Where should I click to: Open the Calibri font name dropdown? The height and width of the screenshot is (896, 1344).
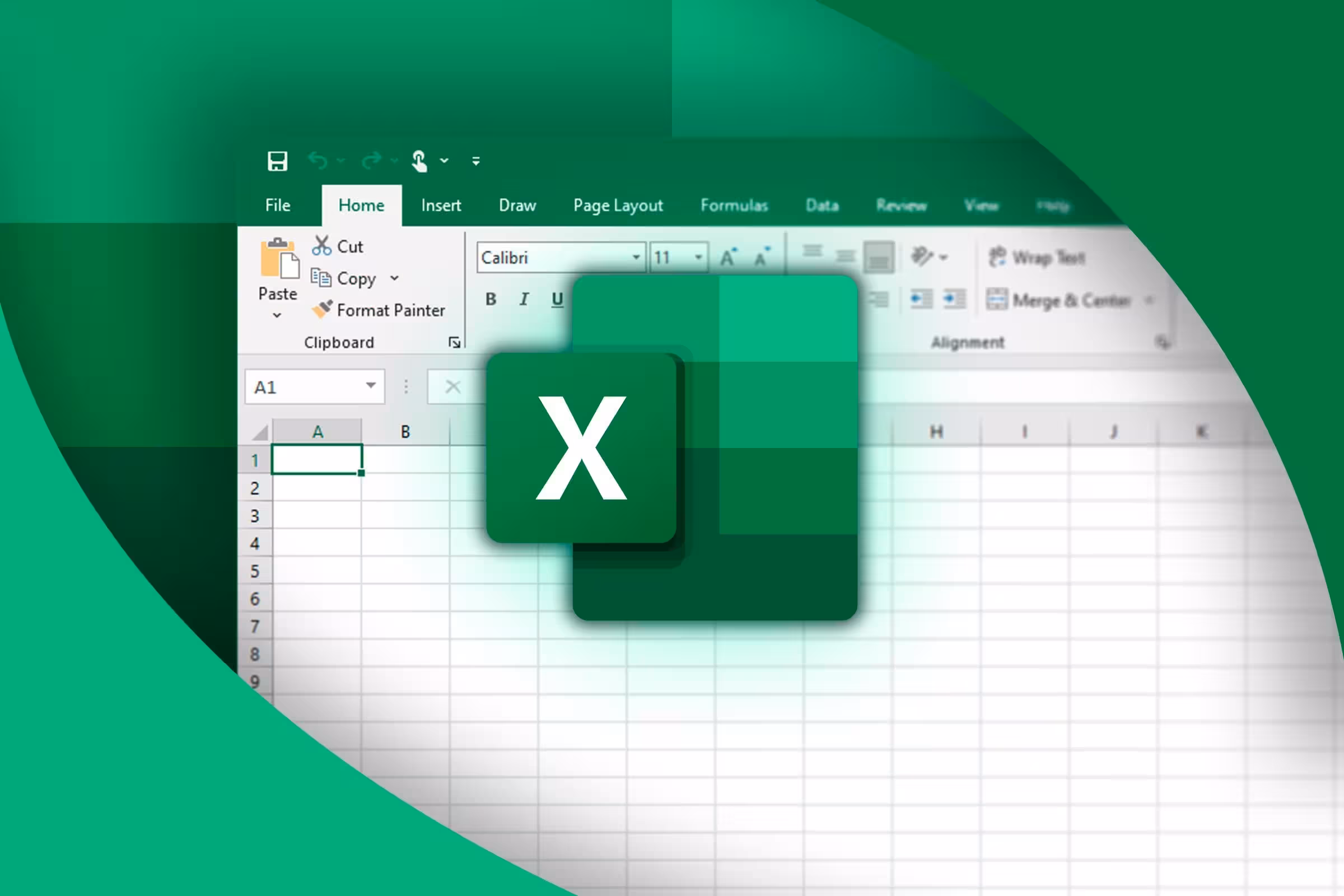[636, 257]
